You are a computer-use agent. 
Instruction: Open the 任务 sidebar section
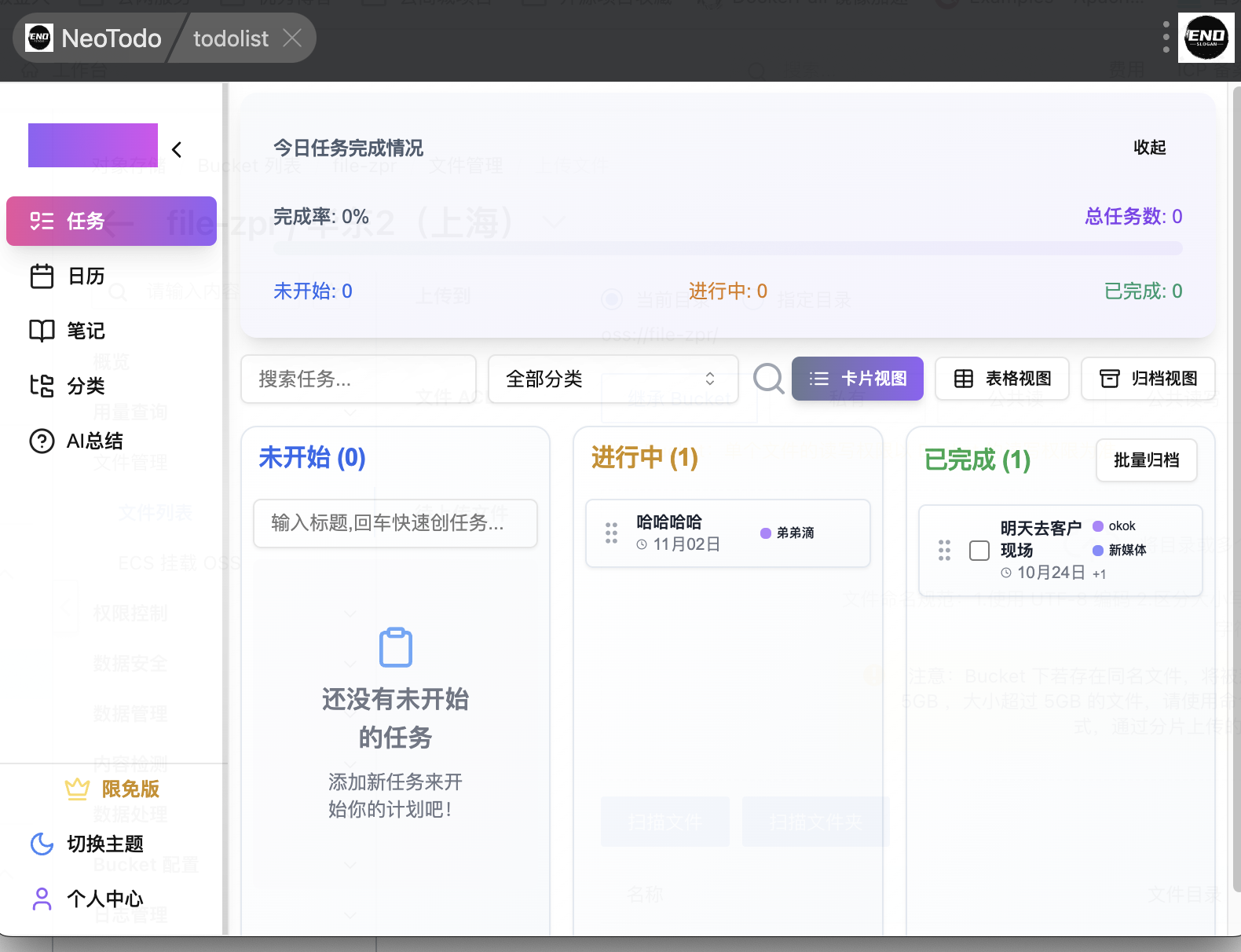[112, 221]
